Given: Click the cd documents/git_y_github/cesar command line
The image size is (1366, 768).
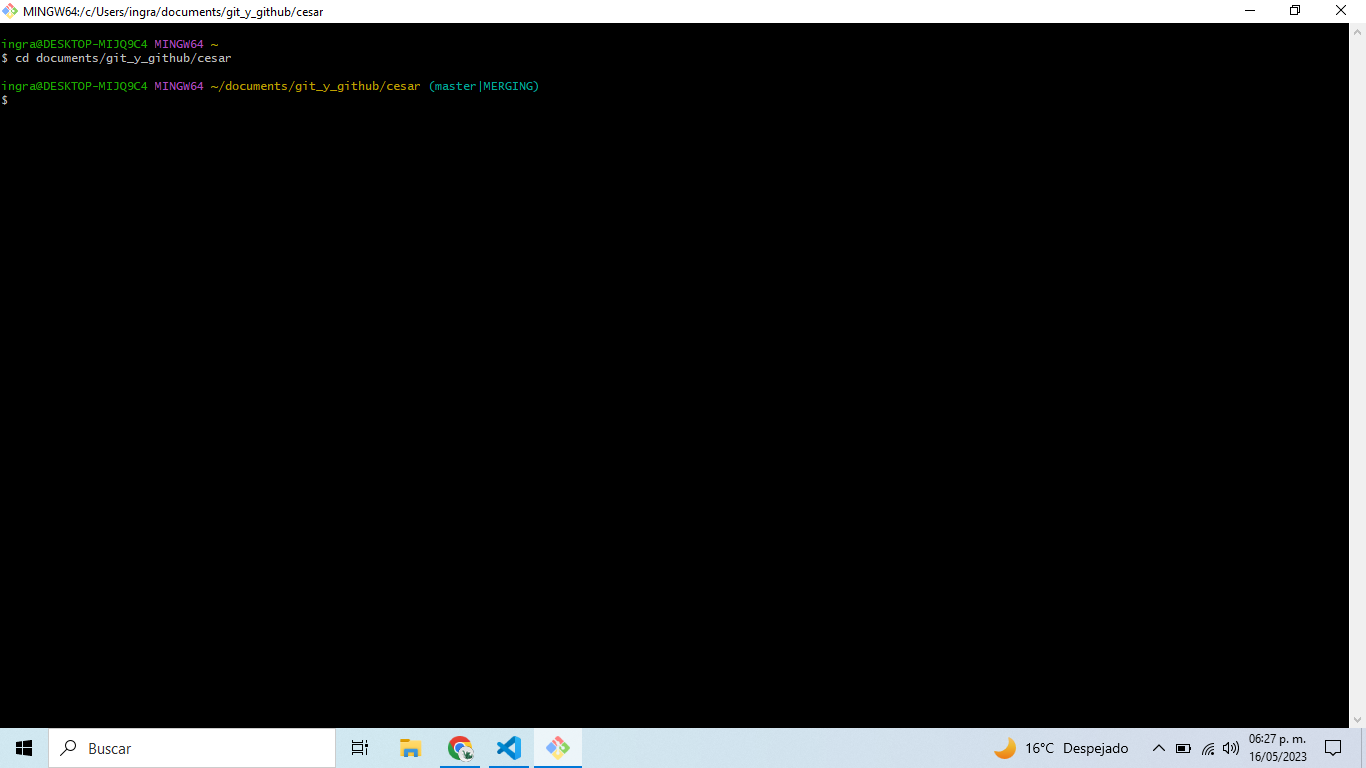Looking at the screenshot, I should (123, 58).
